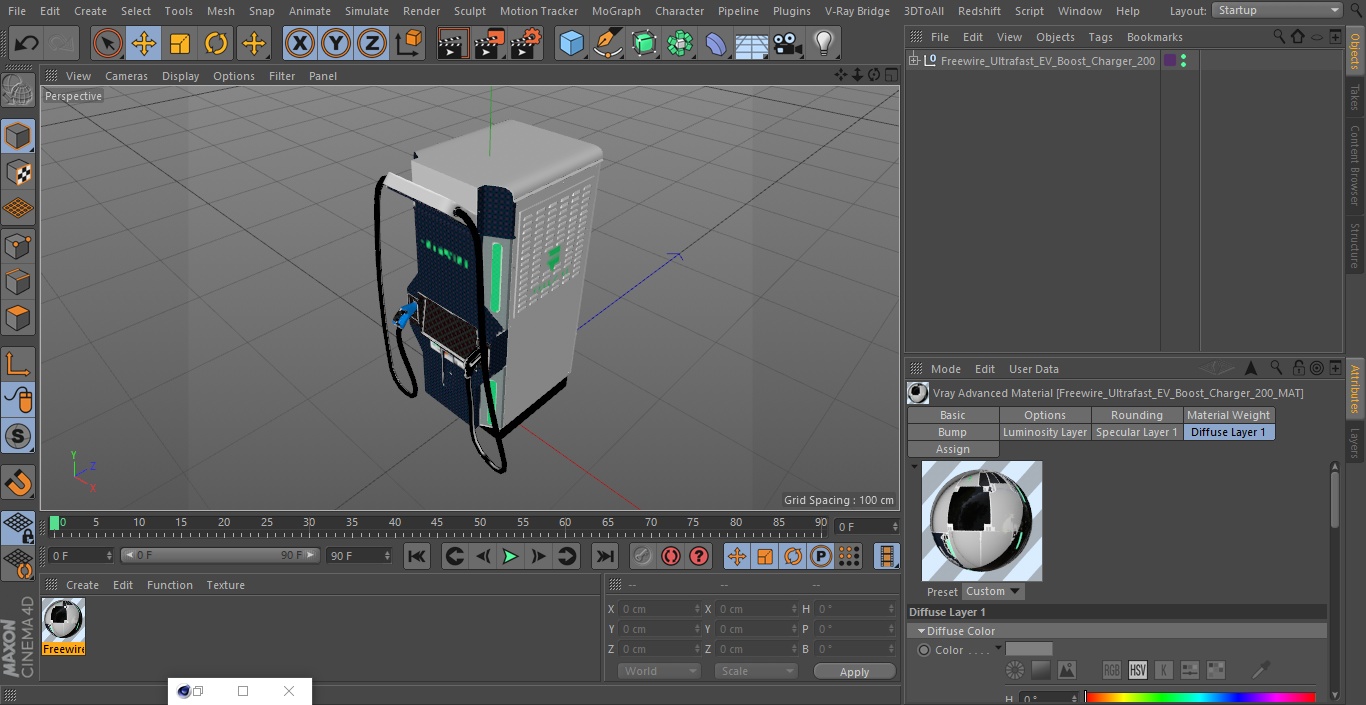
Task: Pick color with the eyedropper icon
Action: [1262, 670]
